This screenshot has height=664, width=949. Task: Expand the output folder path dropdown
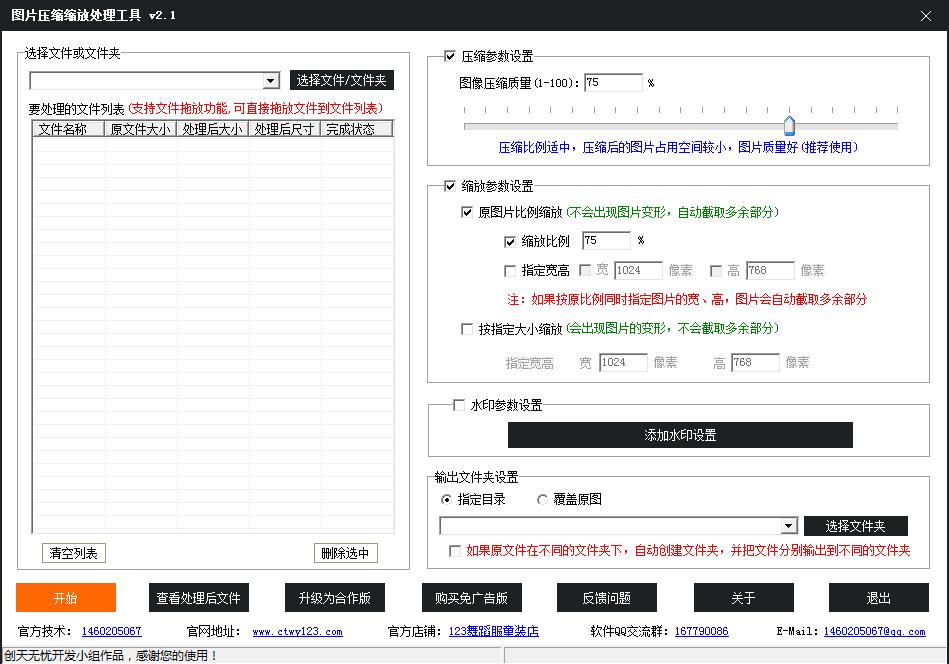pos(788,526)
